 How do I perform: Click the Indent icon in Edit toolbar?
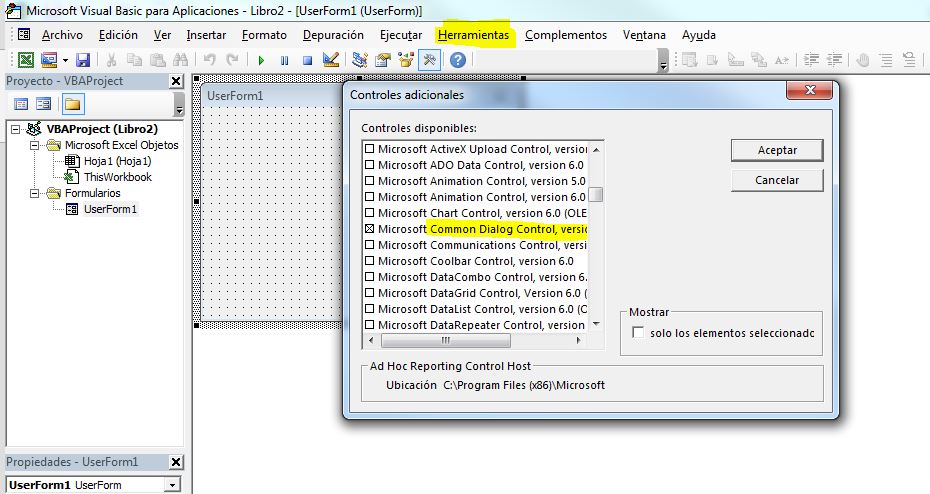coord(811,60)
